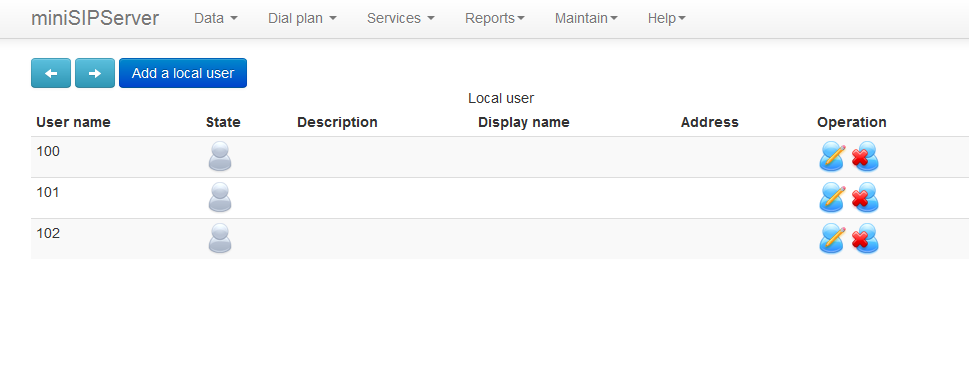Click the Address column header
This screenshot has height=377, width=969.
(709, 122)
